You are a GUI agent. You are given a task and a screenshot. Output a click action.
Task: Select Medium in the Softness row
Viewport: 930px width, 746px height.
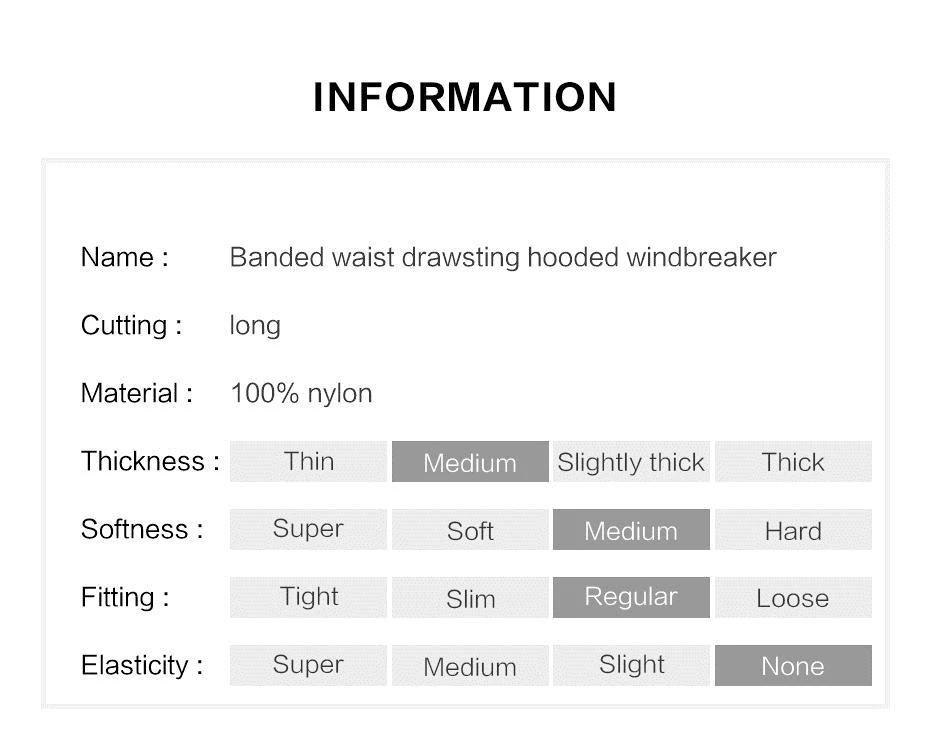[x=632, y=530]
